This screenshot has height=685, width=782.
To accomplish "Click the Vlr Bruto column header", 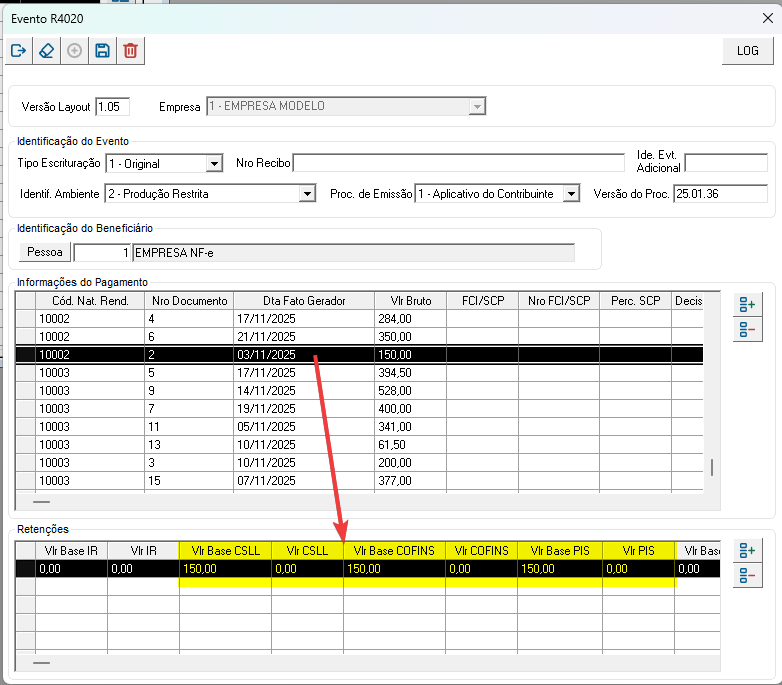I will coord(410,301).
